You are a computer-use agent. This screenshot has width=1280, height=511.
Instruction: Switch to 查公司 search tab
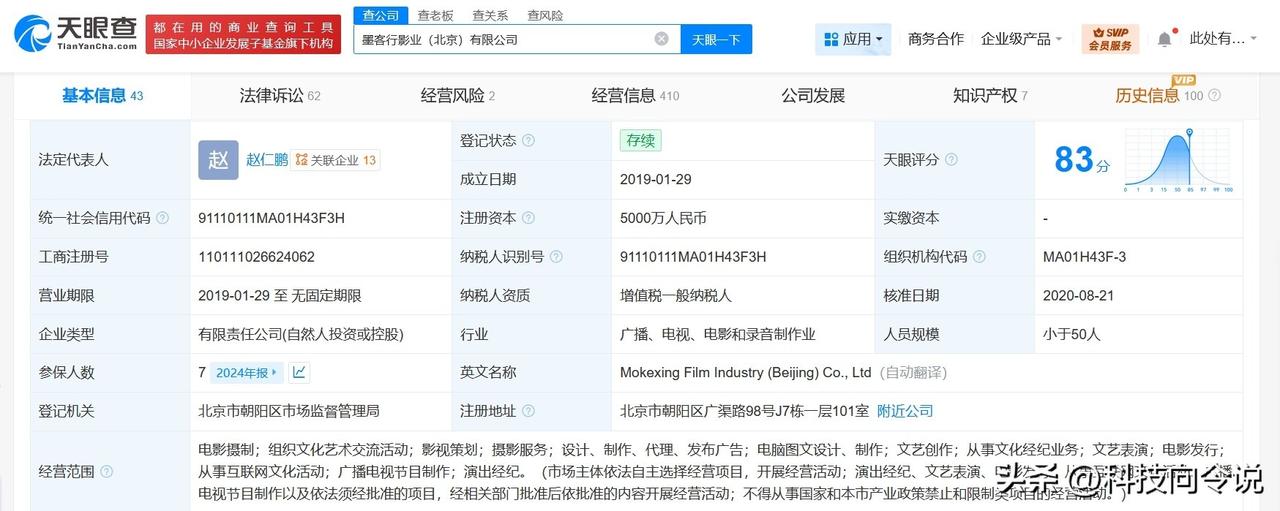pos(380,15)
